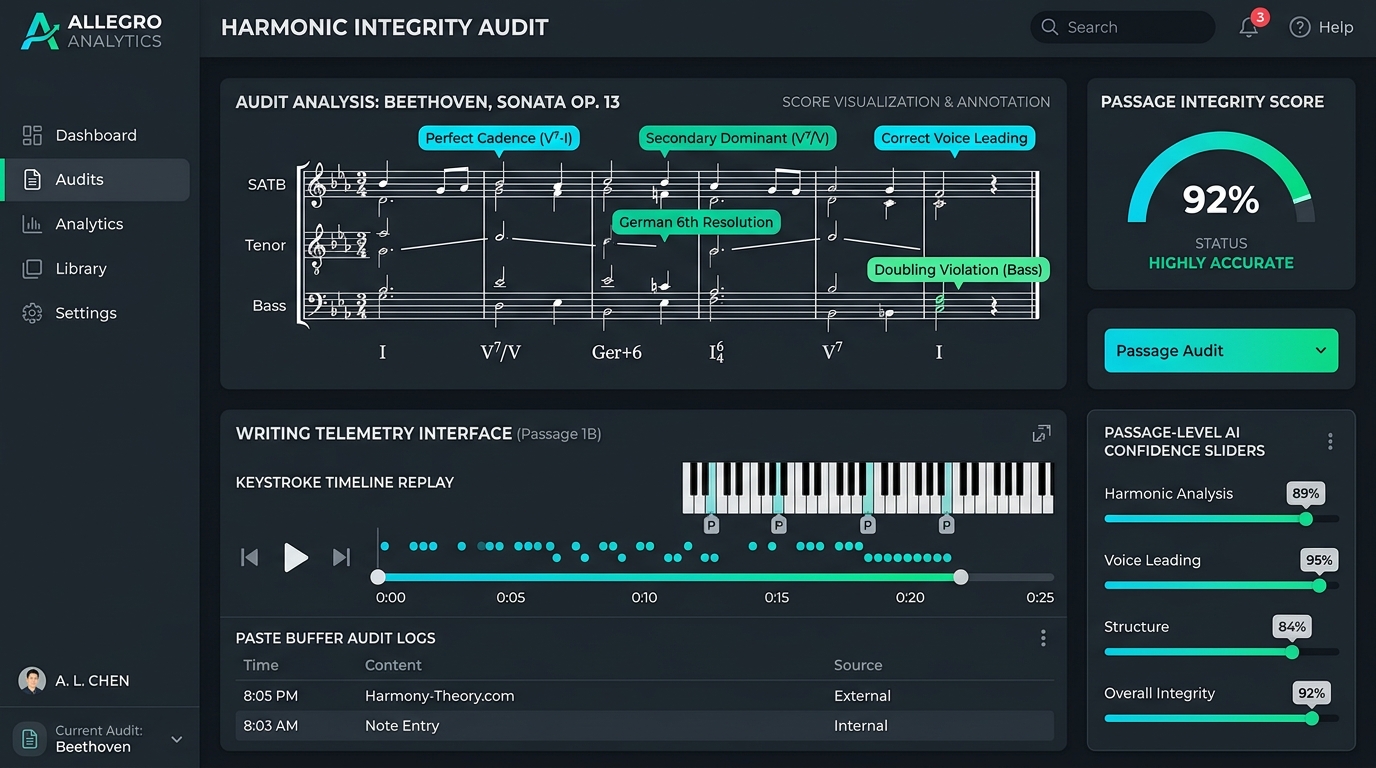Skip to start of keystroke replay

[250, 557]
